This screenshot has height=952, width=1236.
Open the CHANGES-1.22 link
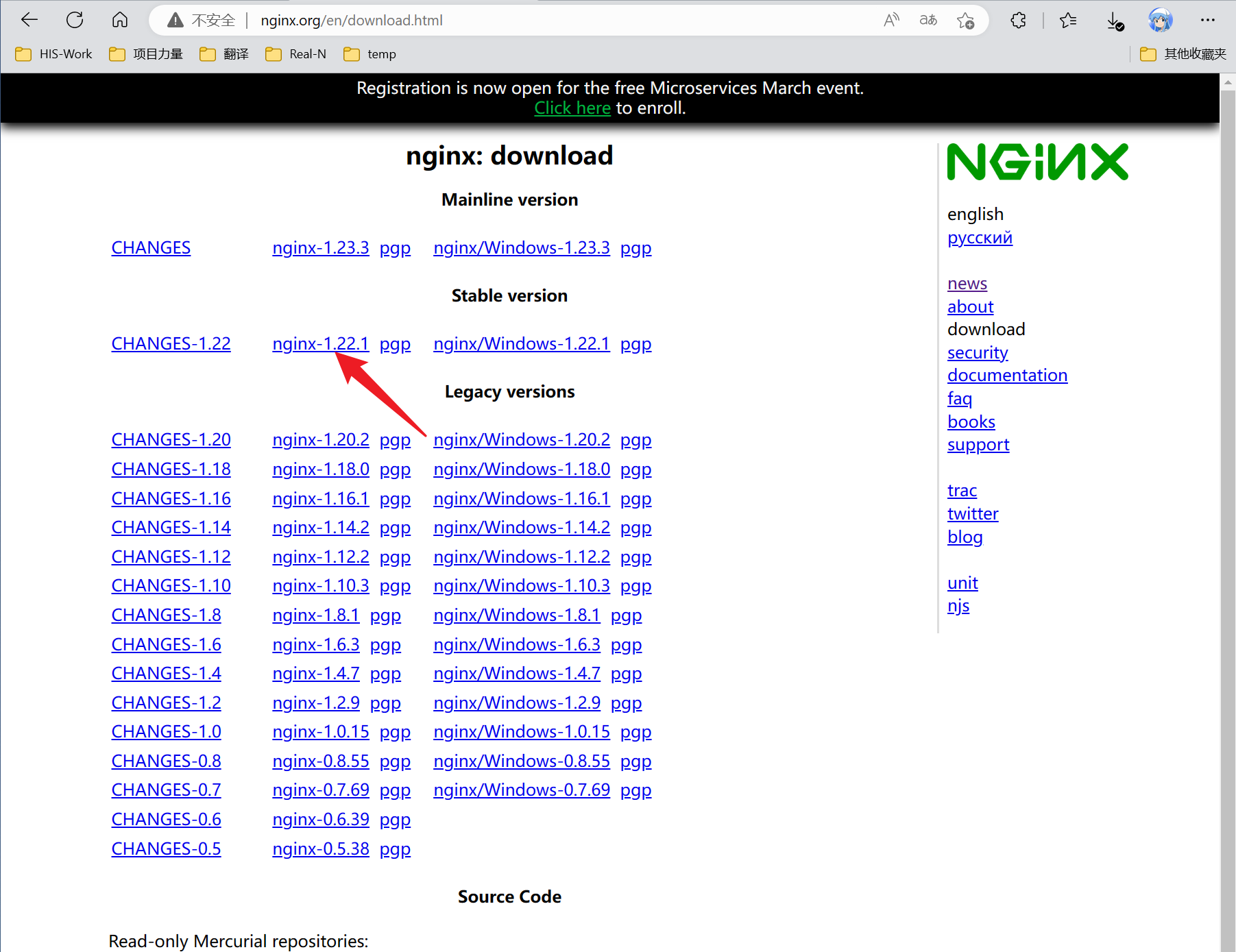171,344
